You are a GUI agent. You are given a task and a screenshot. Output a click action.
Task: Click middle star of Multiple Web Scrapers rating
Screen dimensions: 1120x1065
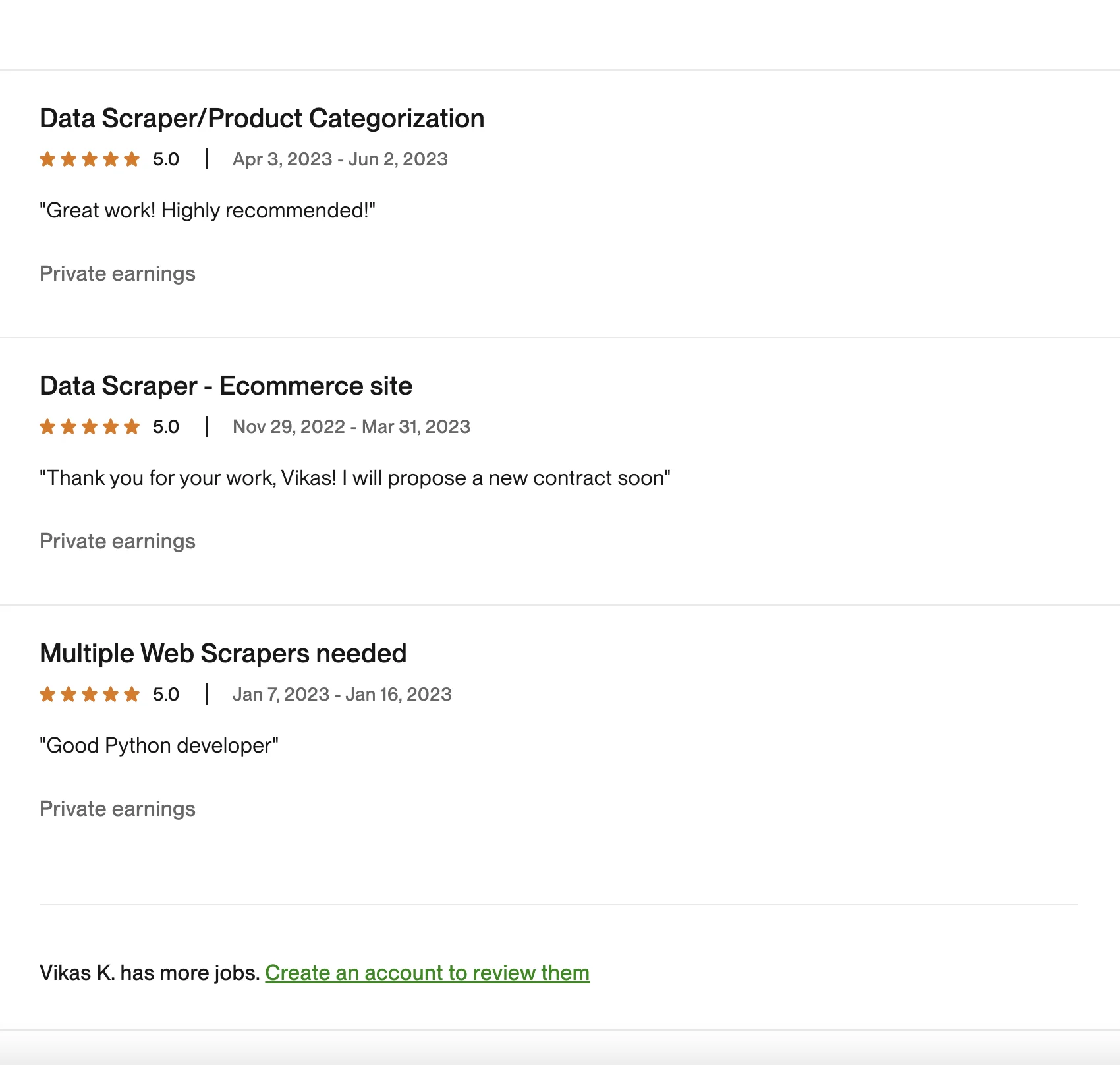(x=90, y=695)
